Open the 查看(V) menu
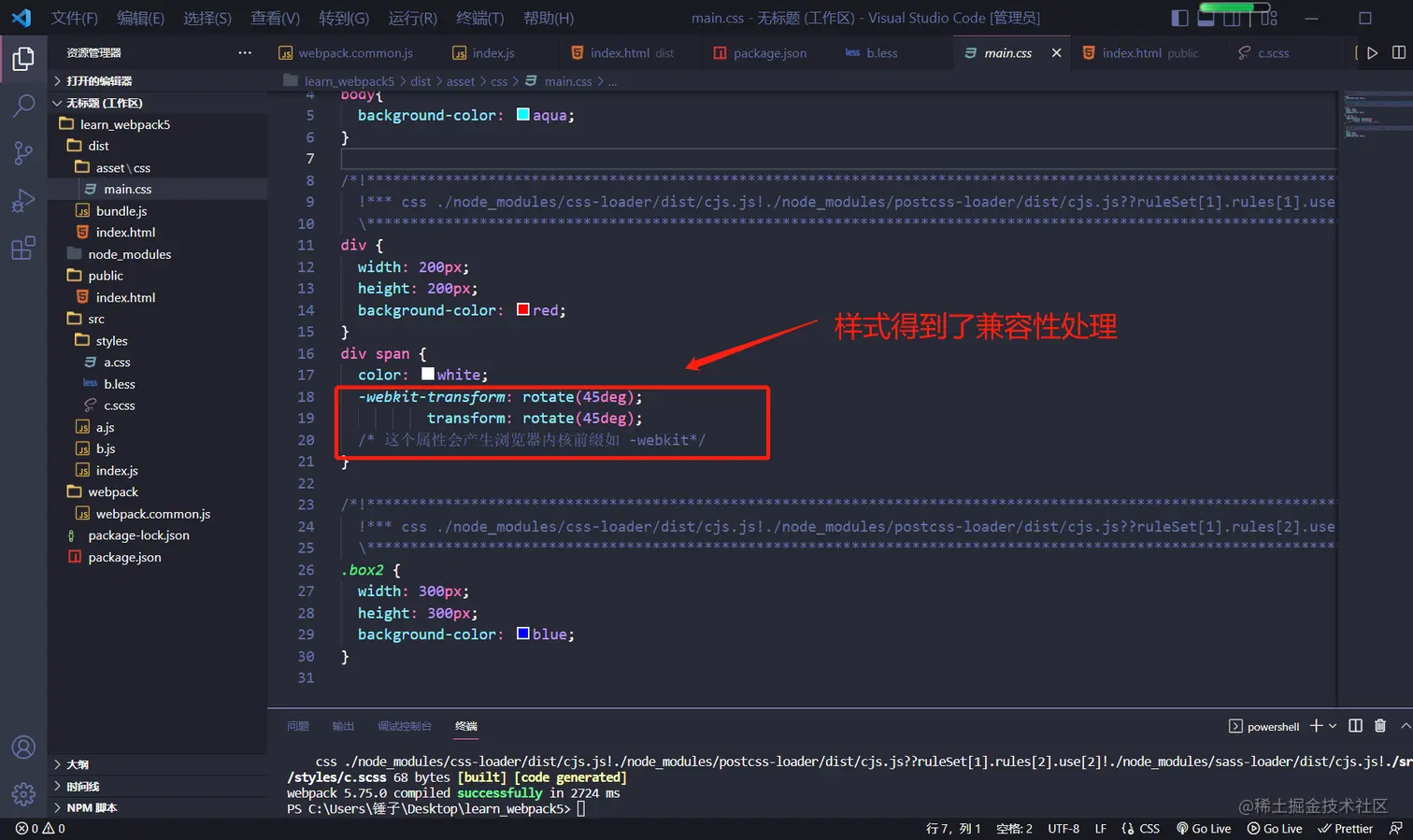1413x840 pixels. tap(275, 18)
